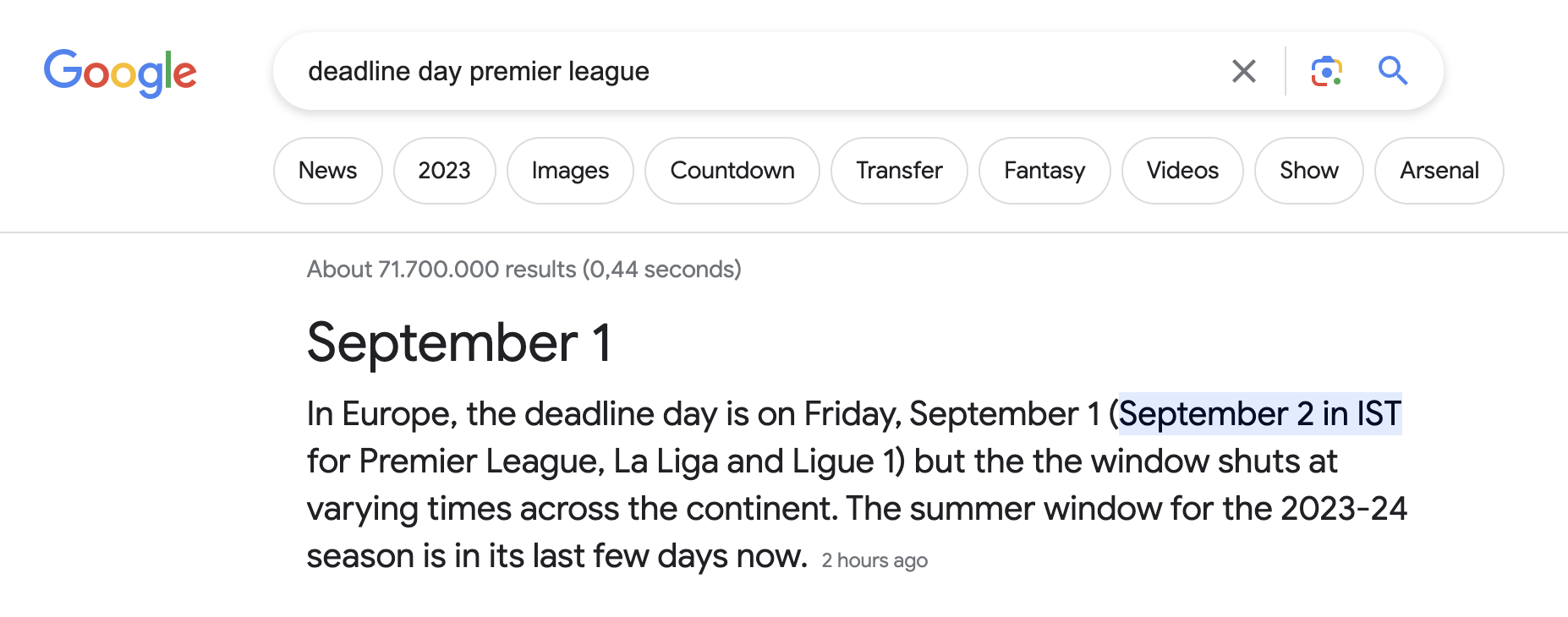1568x617 pixels.
Task: Click the 2 hours ago timestamp
Action: tap(874, 560)
